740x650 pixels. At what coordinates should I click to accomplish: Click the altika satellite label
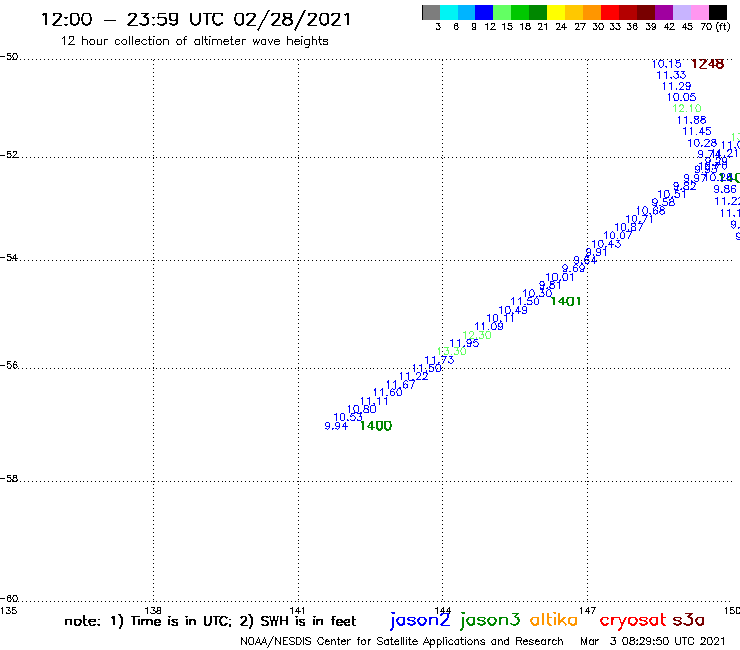[x=554, y=620]
